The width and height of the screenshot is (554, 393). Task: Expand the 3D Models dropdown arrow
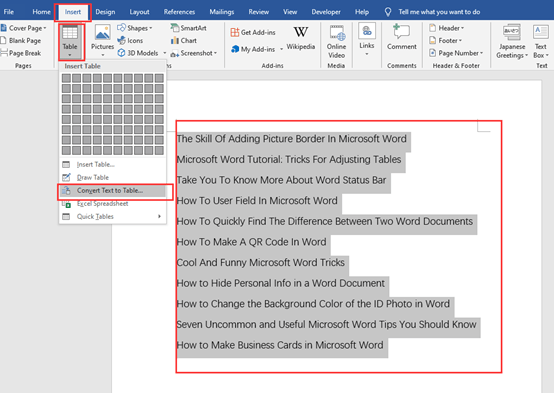pyautogui.click(x=165, y=53)
